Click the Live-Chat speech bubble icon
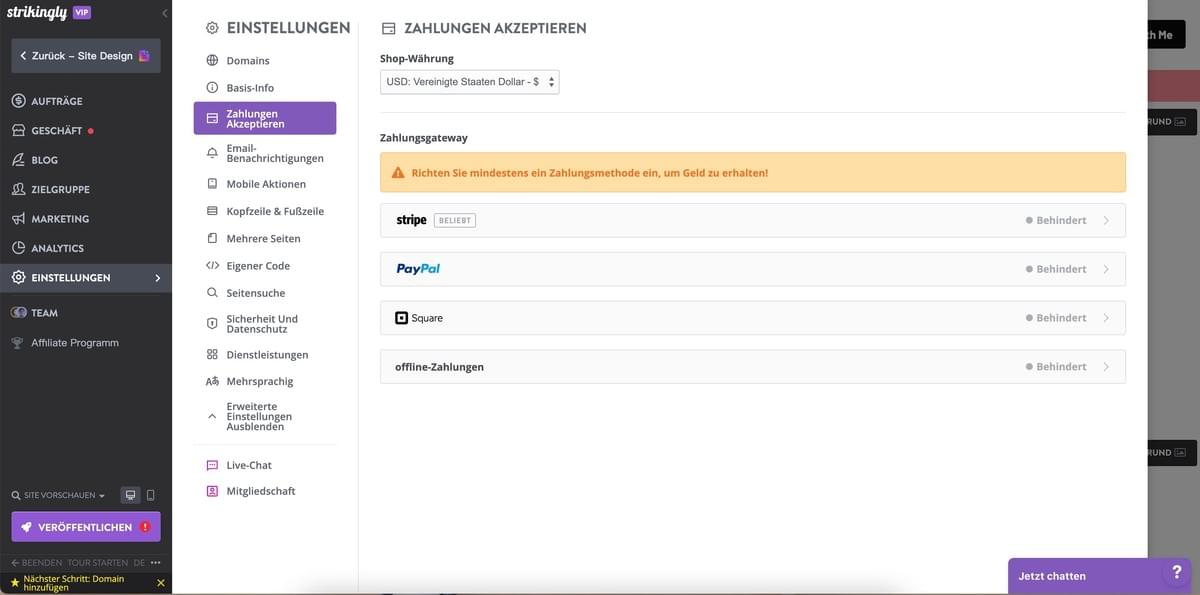This screenshot has height=595, width=1200. tap(211, 464)
